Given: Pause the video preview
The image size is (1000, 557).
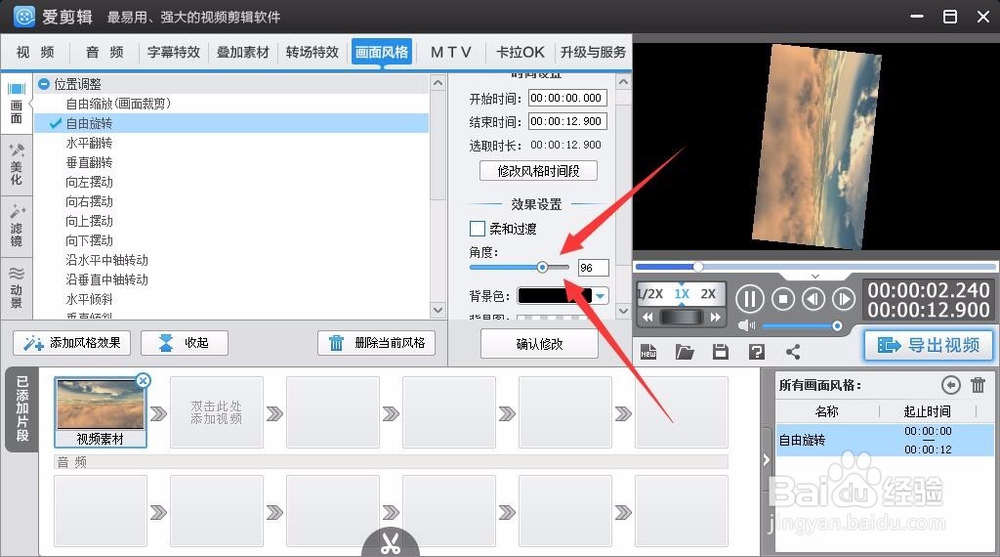Looking at the screenshot, I should coord(749,299).
